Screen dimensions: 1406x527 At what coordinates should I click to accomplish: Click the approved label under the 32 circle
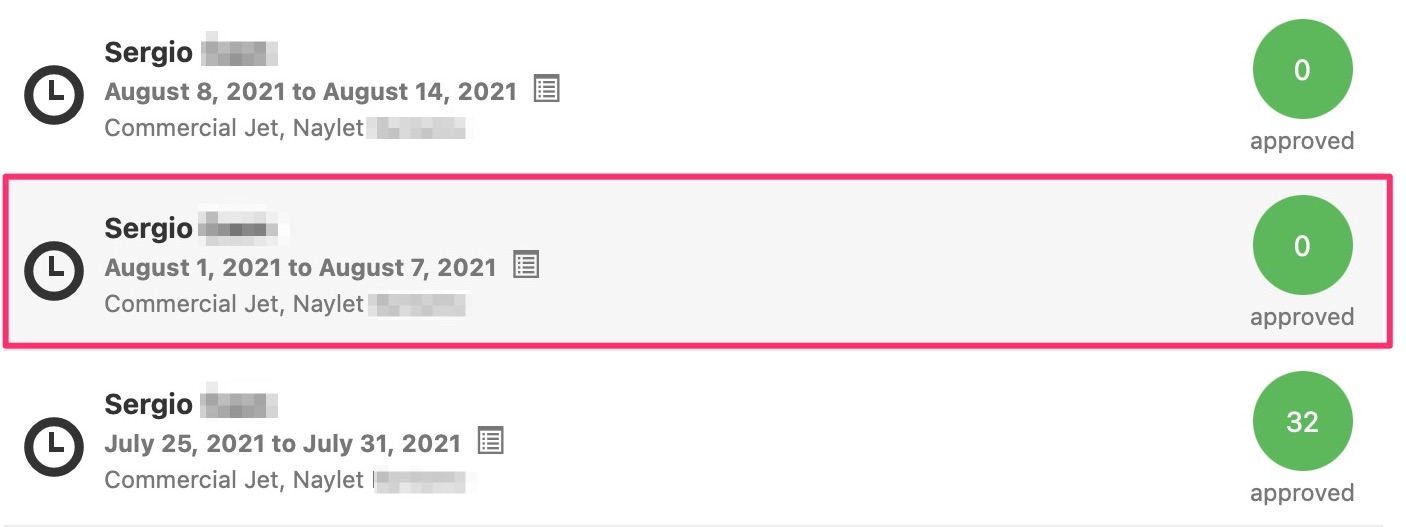(x=1302, y=493)
